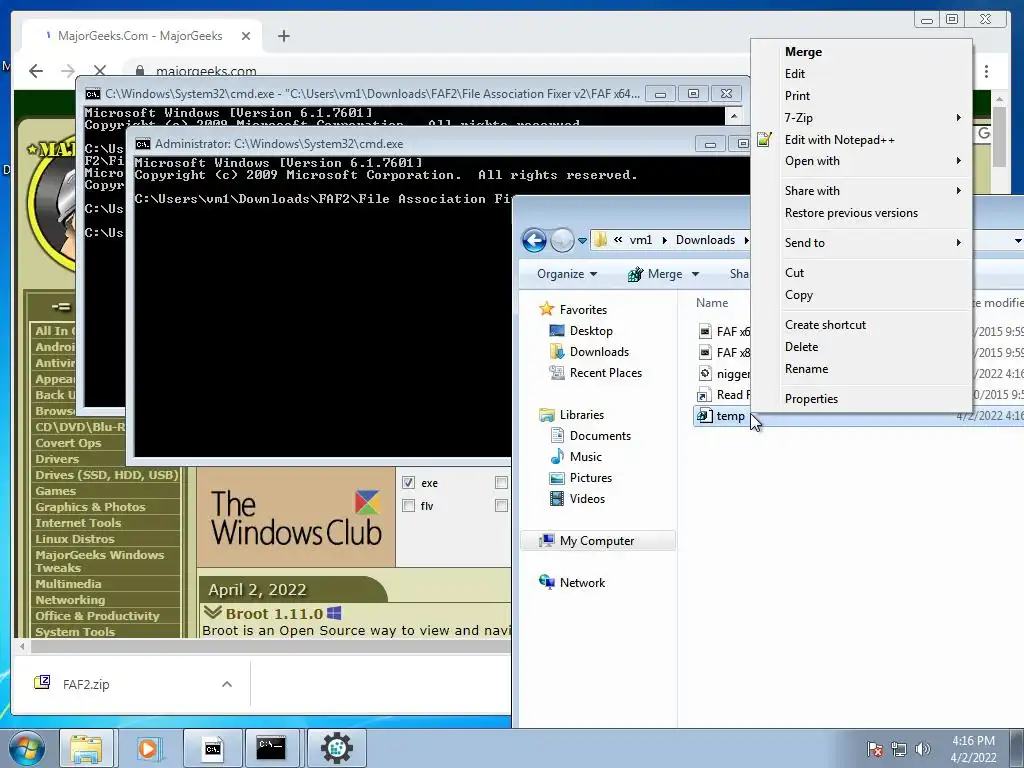Select the FAF x86 file row
This screenshot has height=768, width=1024.
point(723,353)
